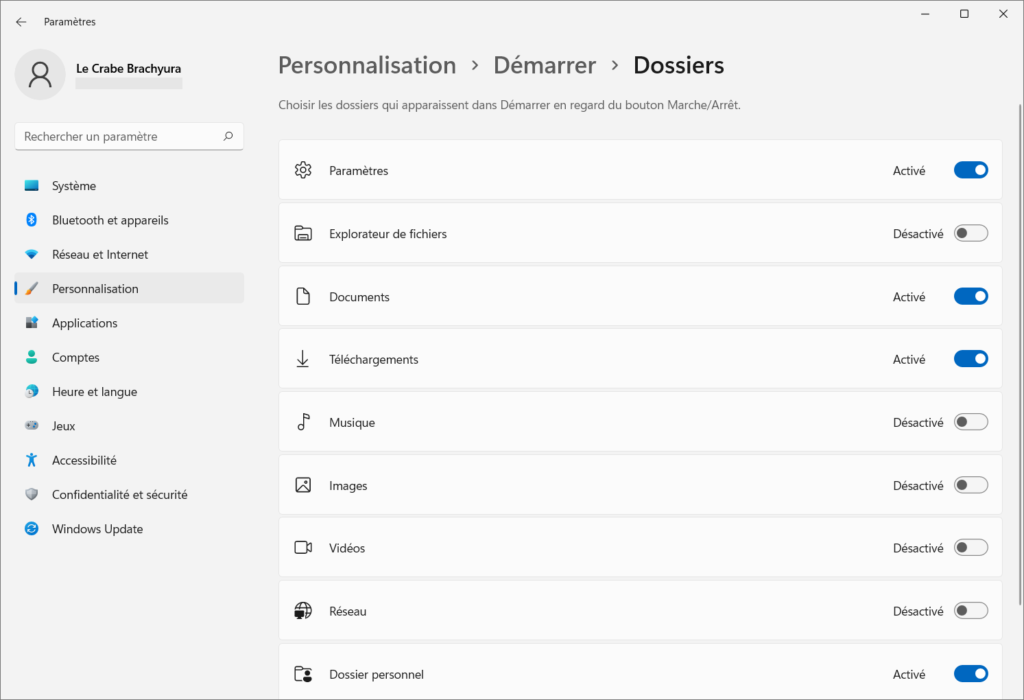
Task: Click the back arrow button
Action: [x=21, y=22]
